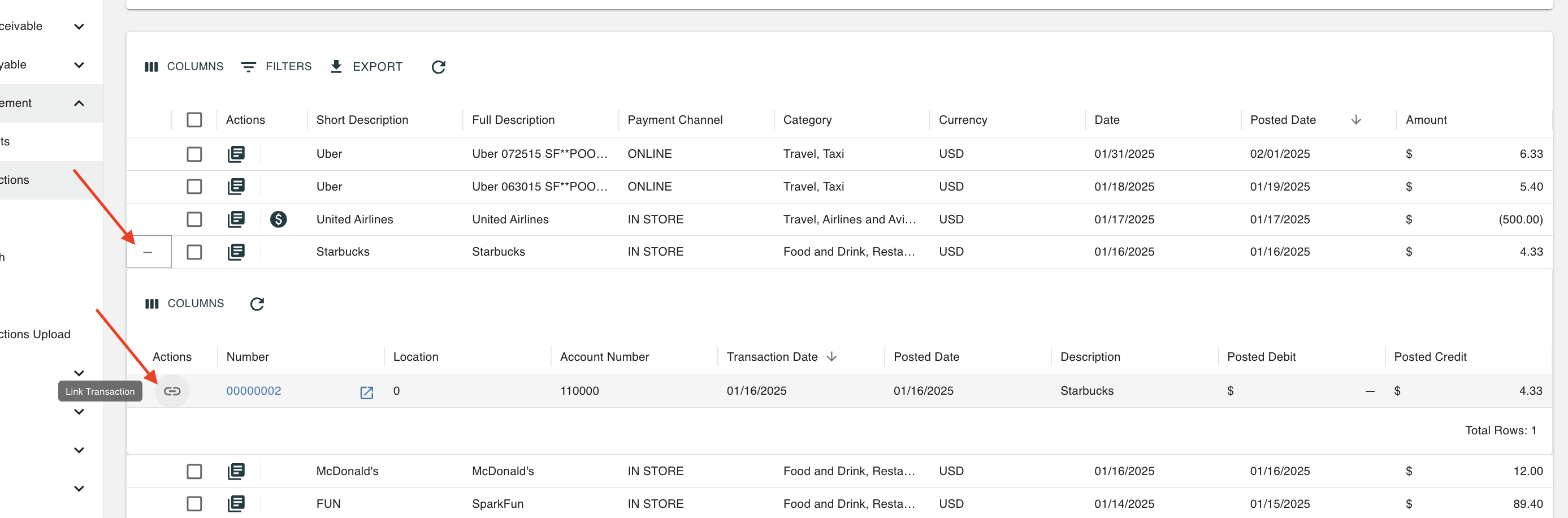Refresh the main transactions grid
This screenshot has height=518, width=1568.
coord(438,67)
